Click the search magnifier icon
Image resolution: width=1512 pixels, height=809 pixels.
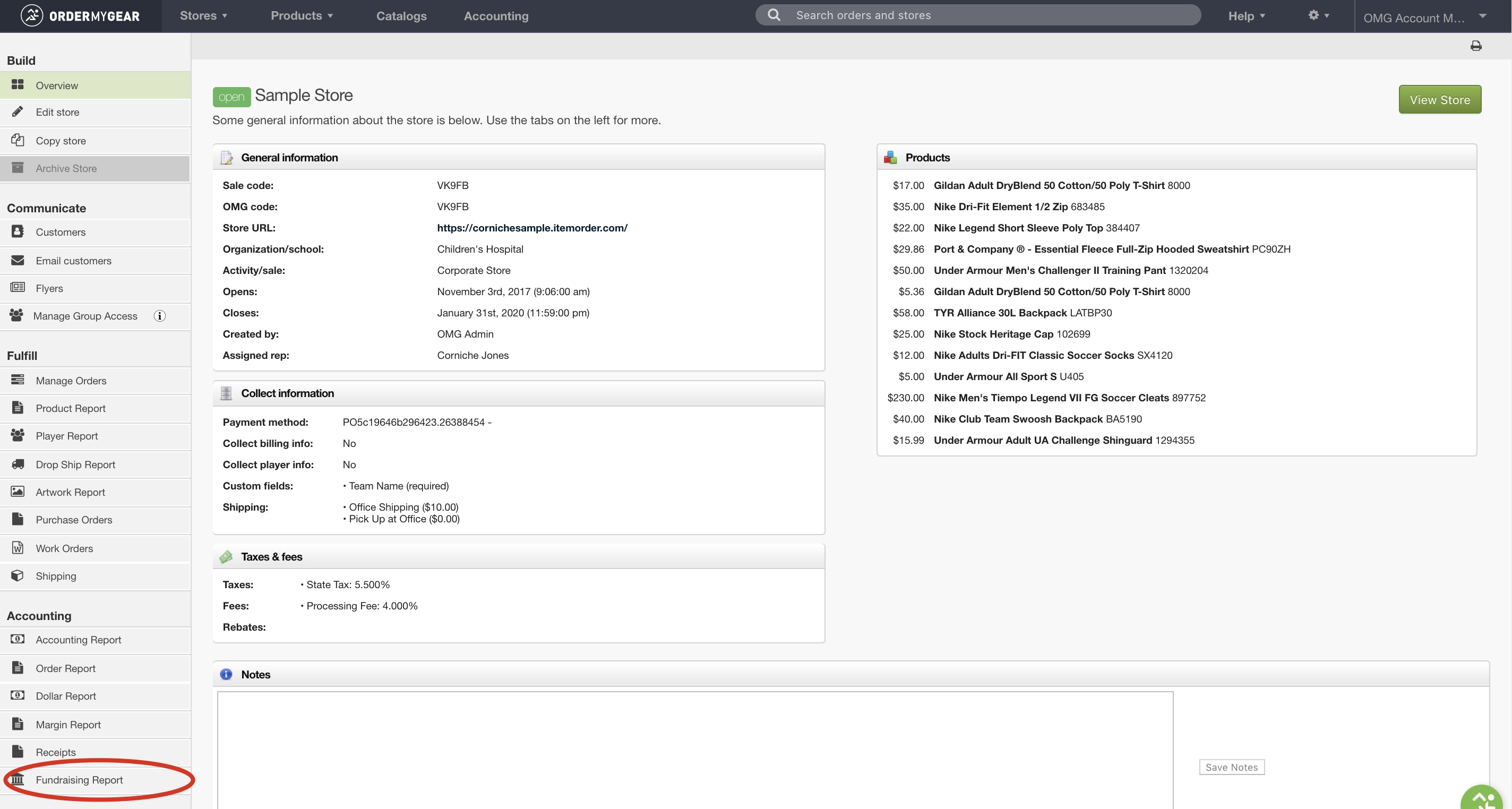[774, 15]
